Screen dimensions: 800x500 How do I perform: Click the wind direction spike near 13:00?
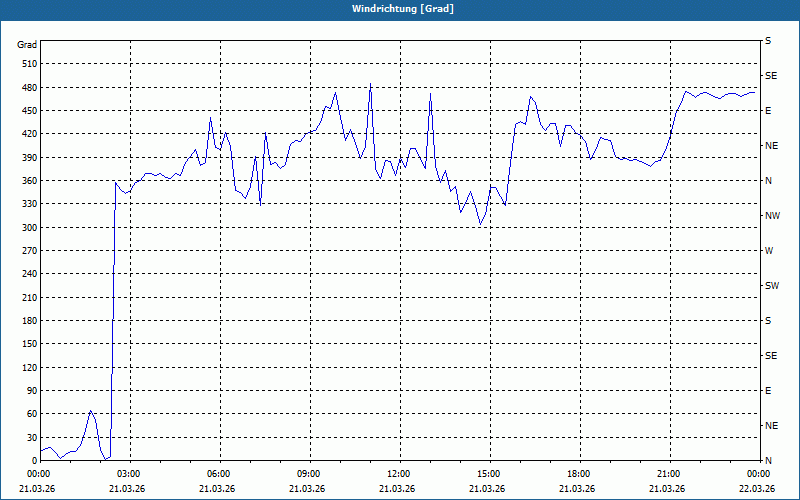point(431,94)
